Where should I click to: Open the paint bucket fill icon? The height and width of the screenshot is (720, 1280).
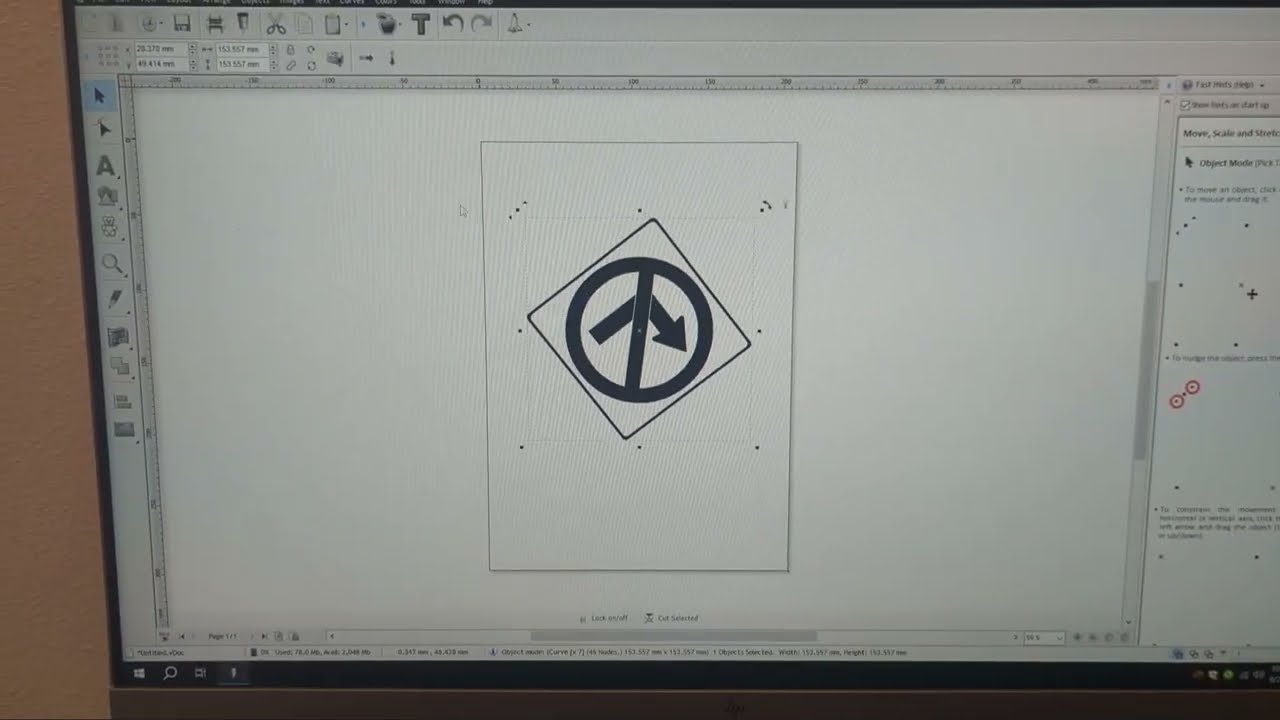pyautogui.click(x=386, y=24)
